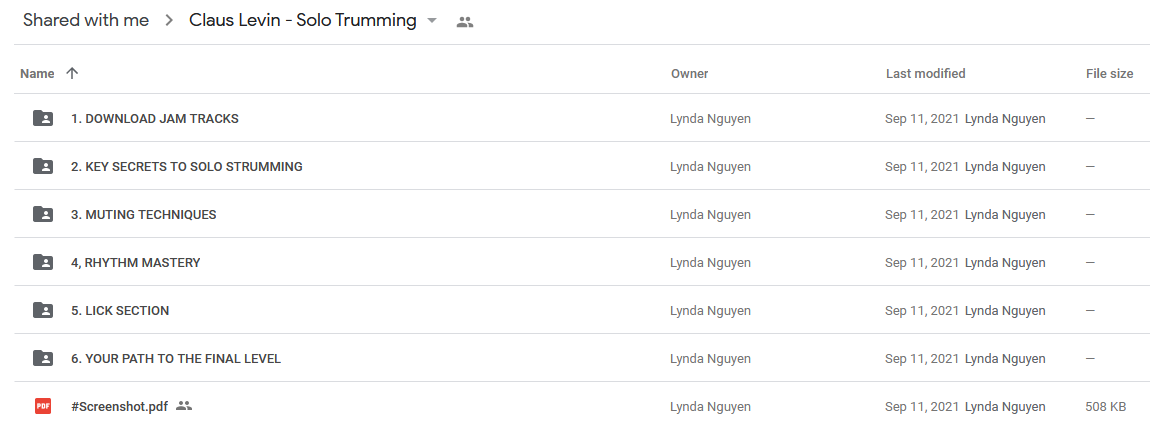This screenshot has width=1150, height=422.
Task: Click the red PDF icon of #Screenshot.pdf
Action: tap(43, 406)
